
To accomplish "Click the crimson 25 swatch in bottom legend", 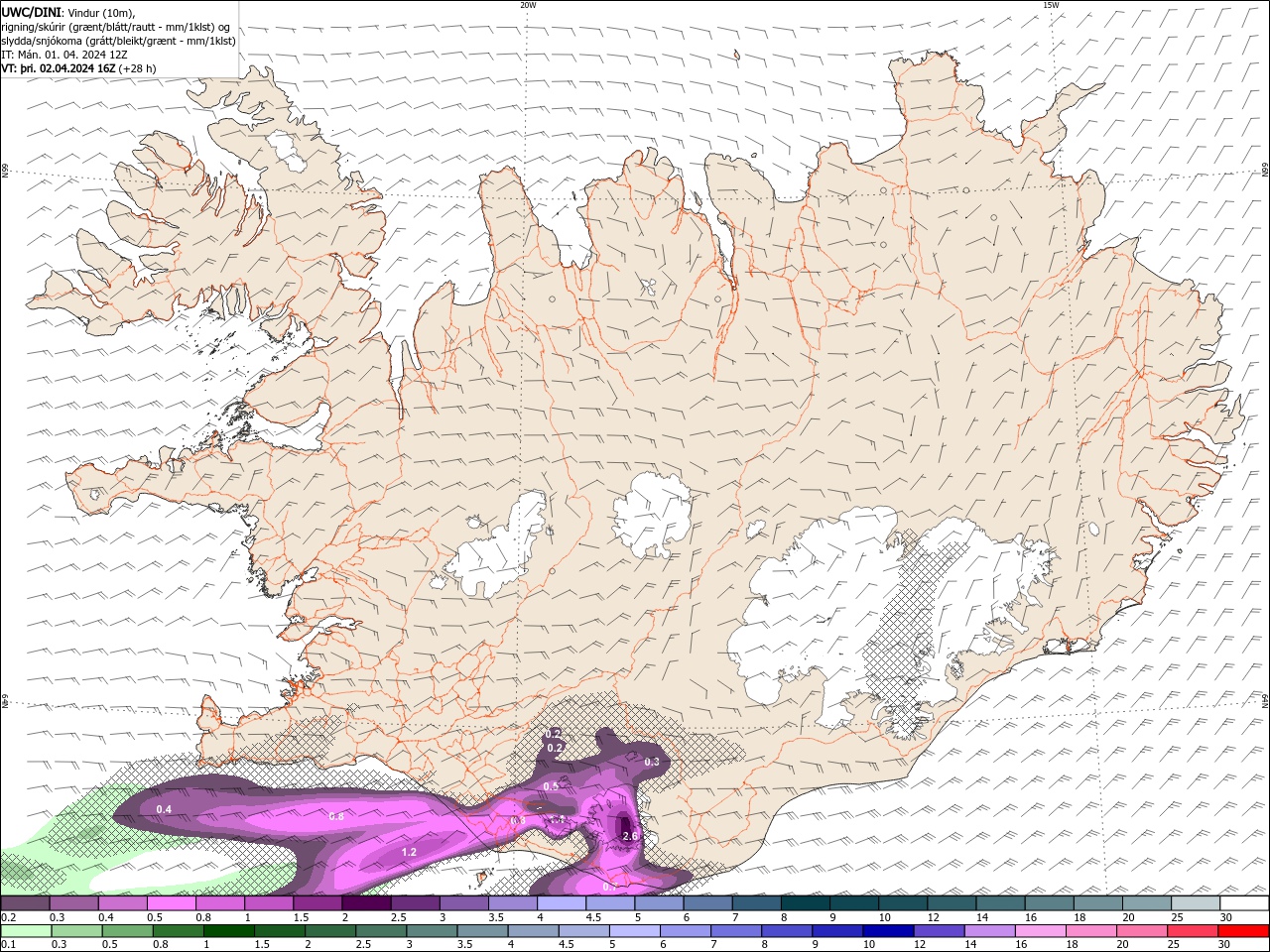I will pyautogui.click(x=1193, y=931).
